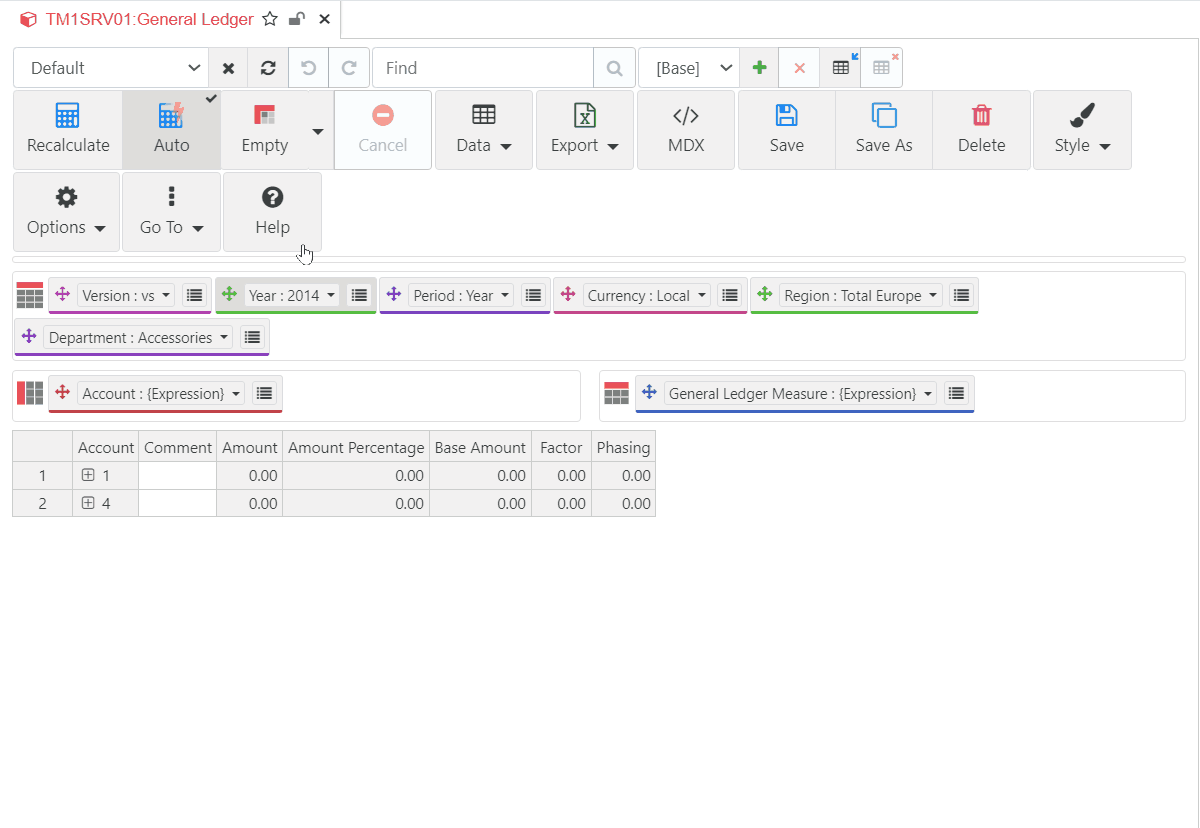Click the Help button

click(272, 212)
